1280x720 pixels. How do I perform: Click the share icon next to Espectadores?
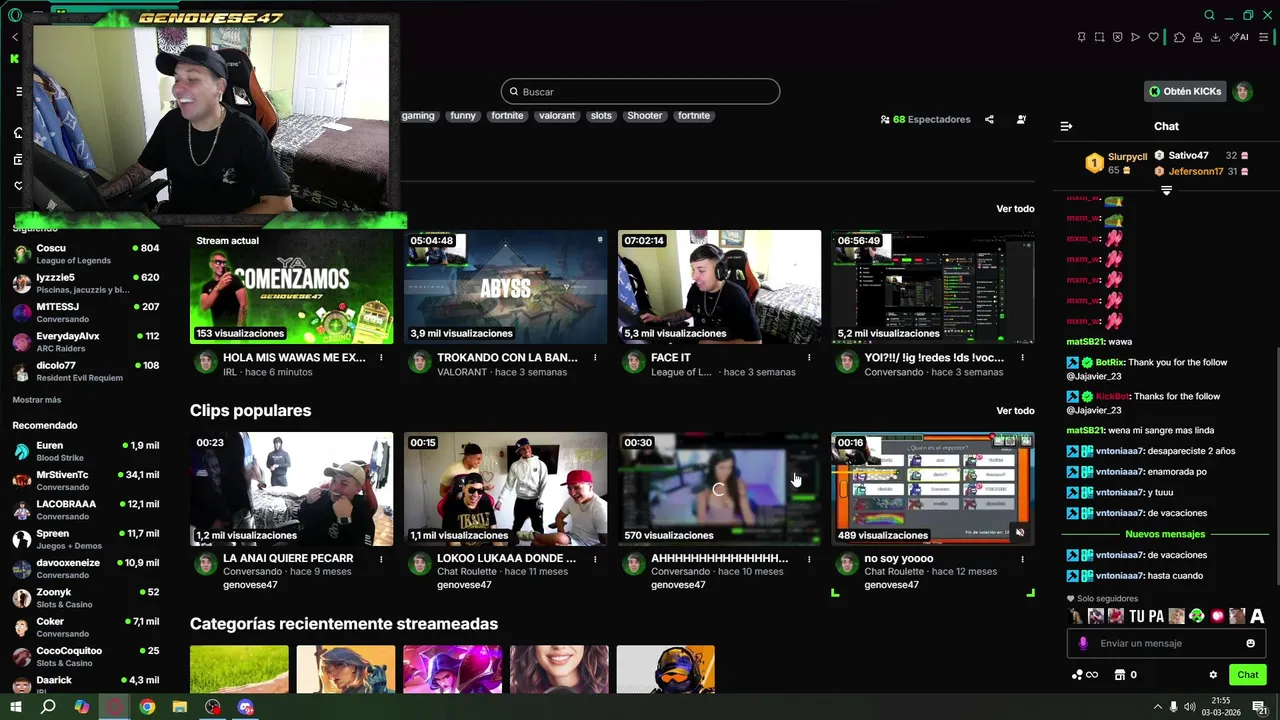click(989, 119)
